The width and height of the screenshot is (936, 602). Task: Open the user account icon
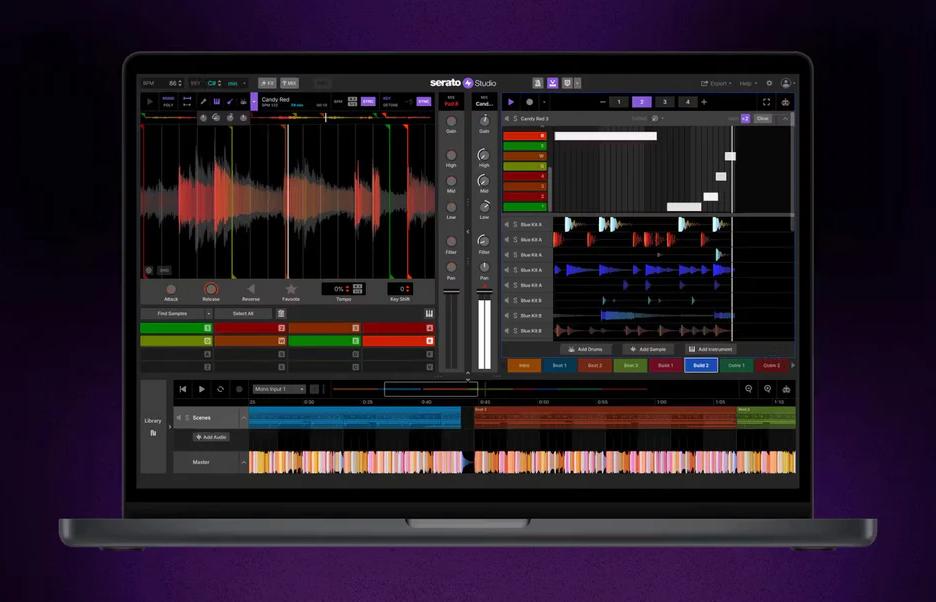[x=786, y=83]
